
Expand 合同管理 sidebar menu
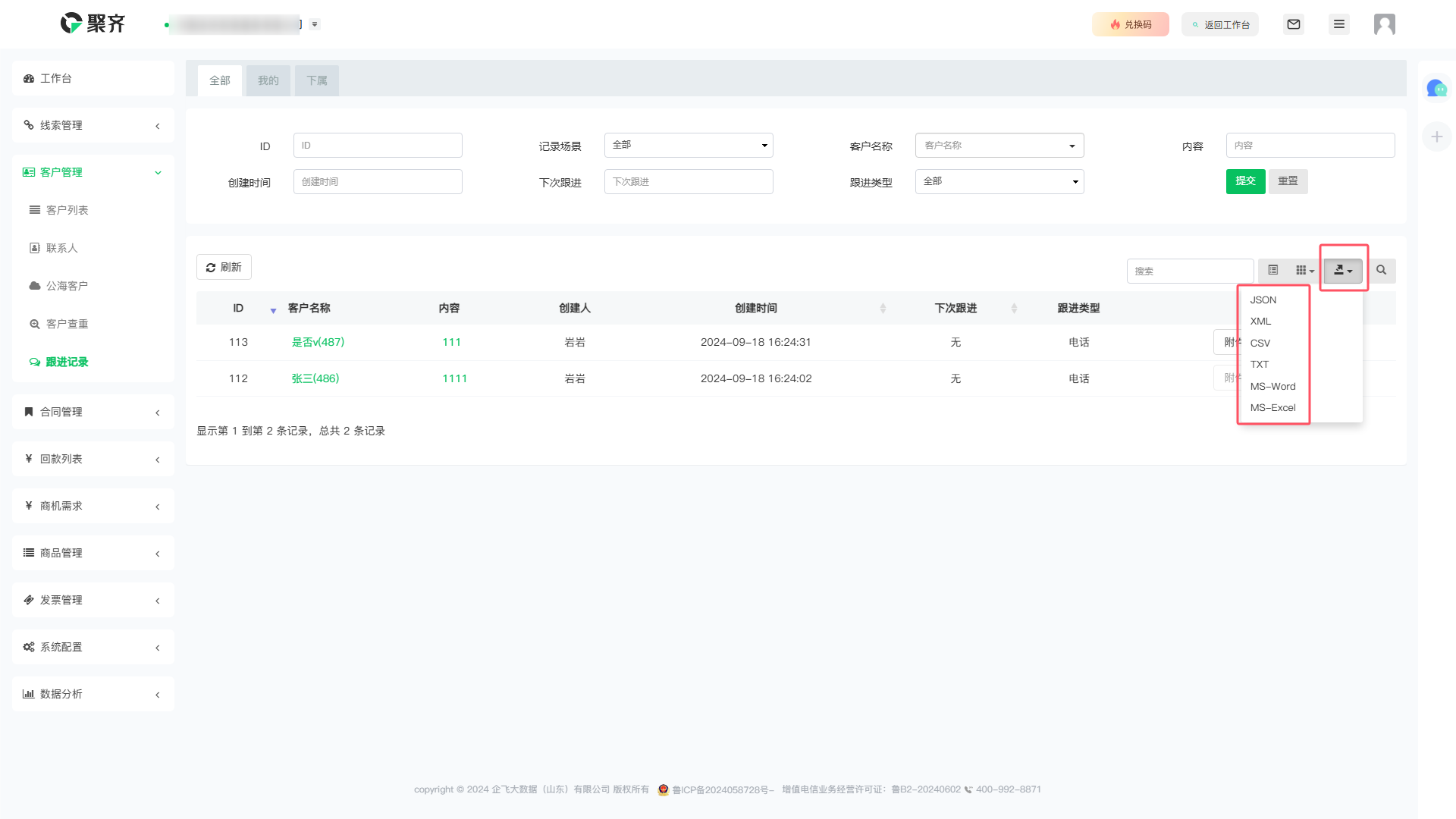pos(93,412)
